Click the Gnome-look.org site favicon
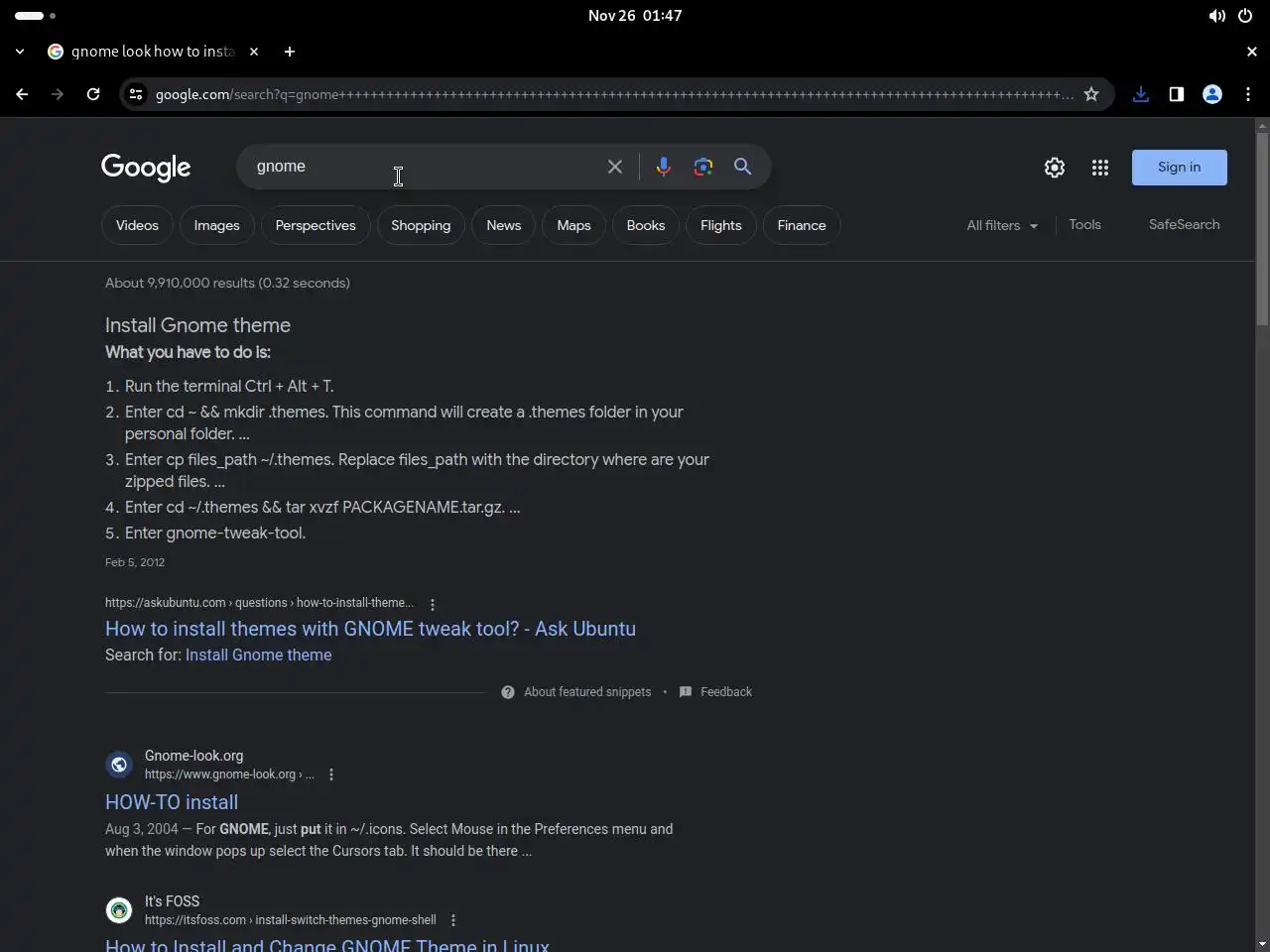Screen dimensions: 1270x952 119,765
